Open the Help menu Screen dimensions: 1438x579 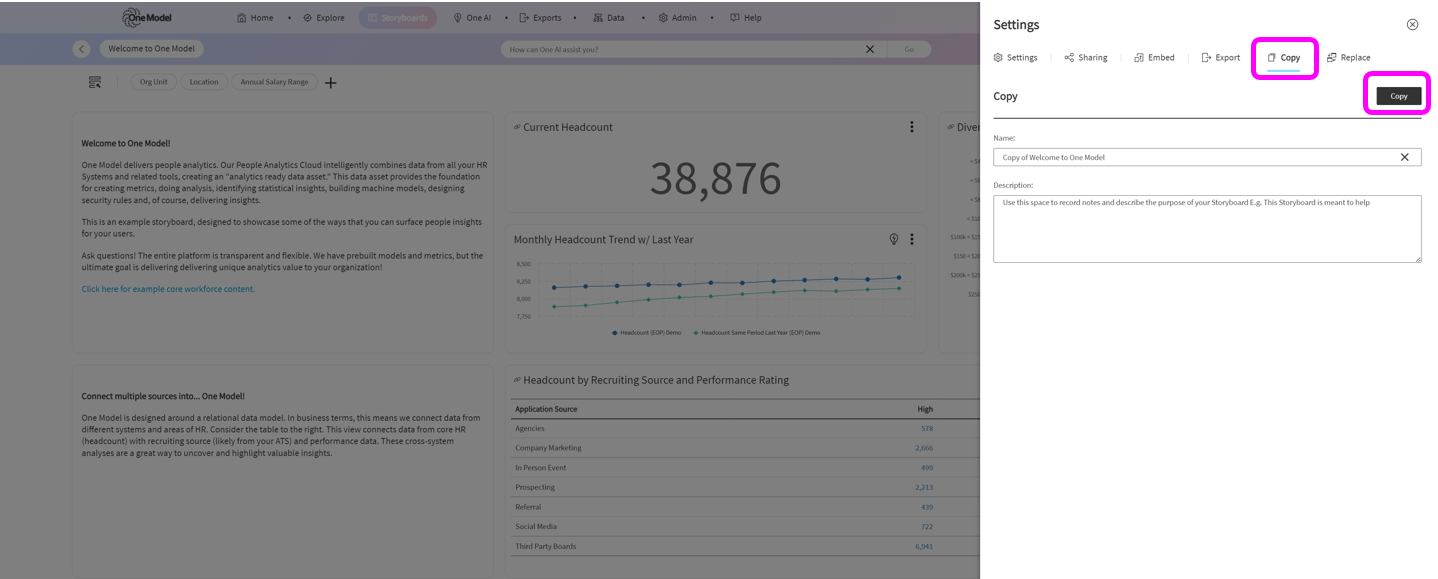coord(745,18)
